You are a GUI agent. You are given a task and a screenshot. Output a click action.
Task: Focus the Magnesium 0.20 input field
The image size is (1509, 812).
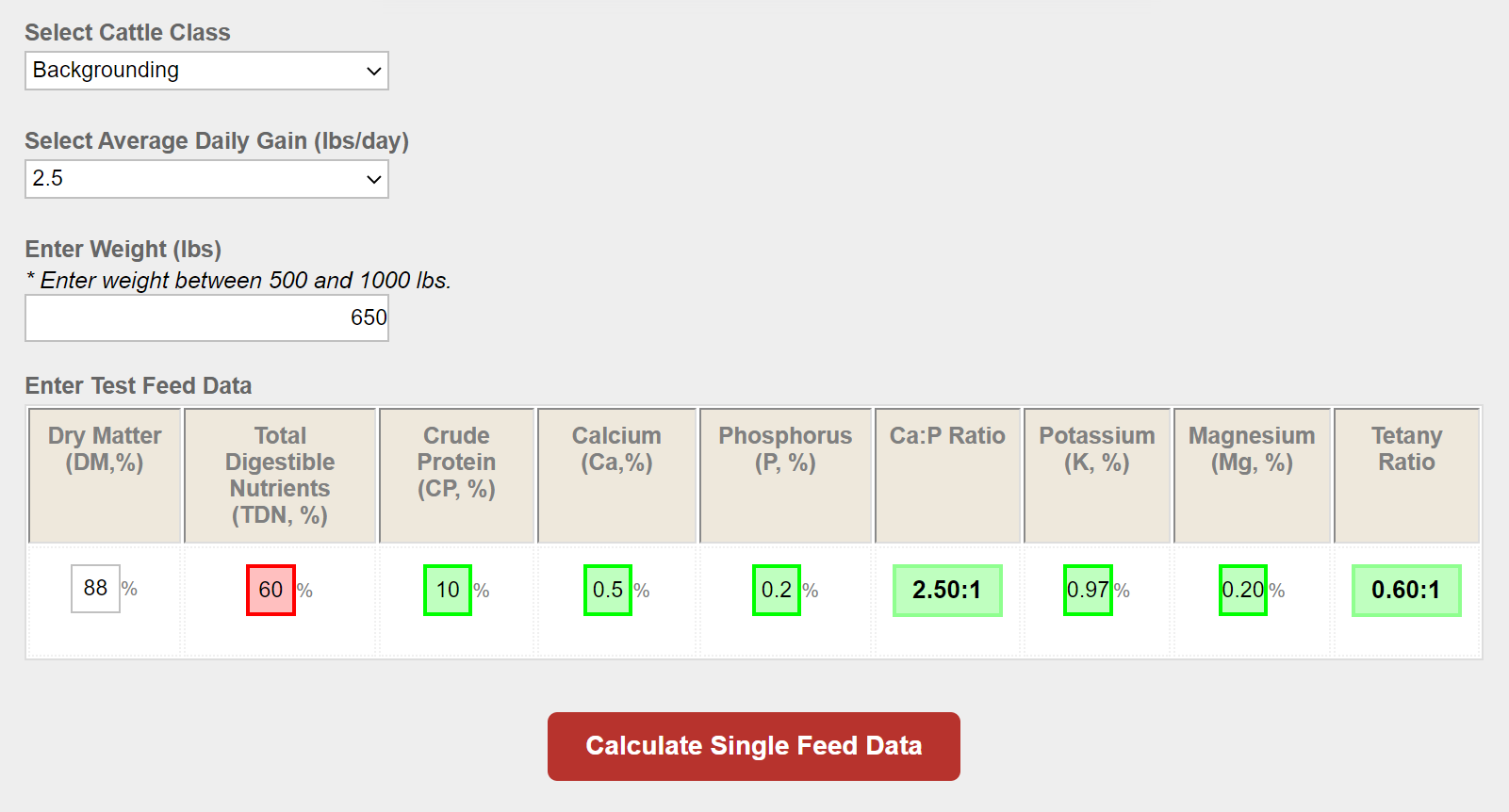pyautogui.click(x=1243, y=591)
